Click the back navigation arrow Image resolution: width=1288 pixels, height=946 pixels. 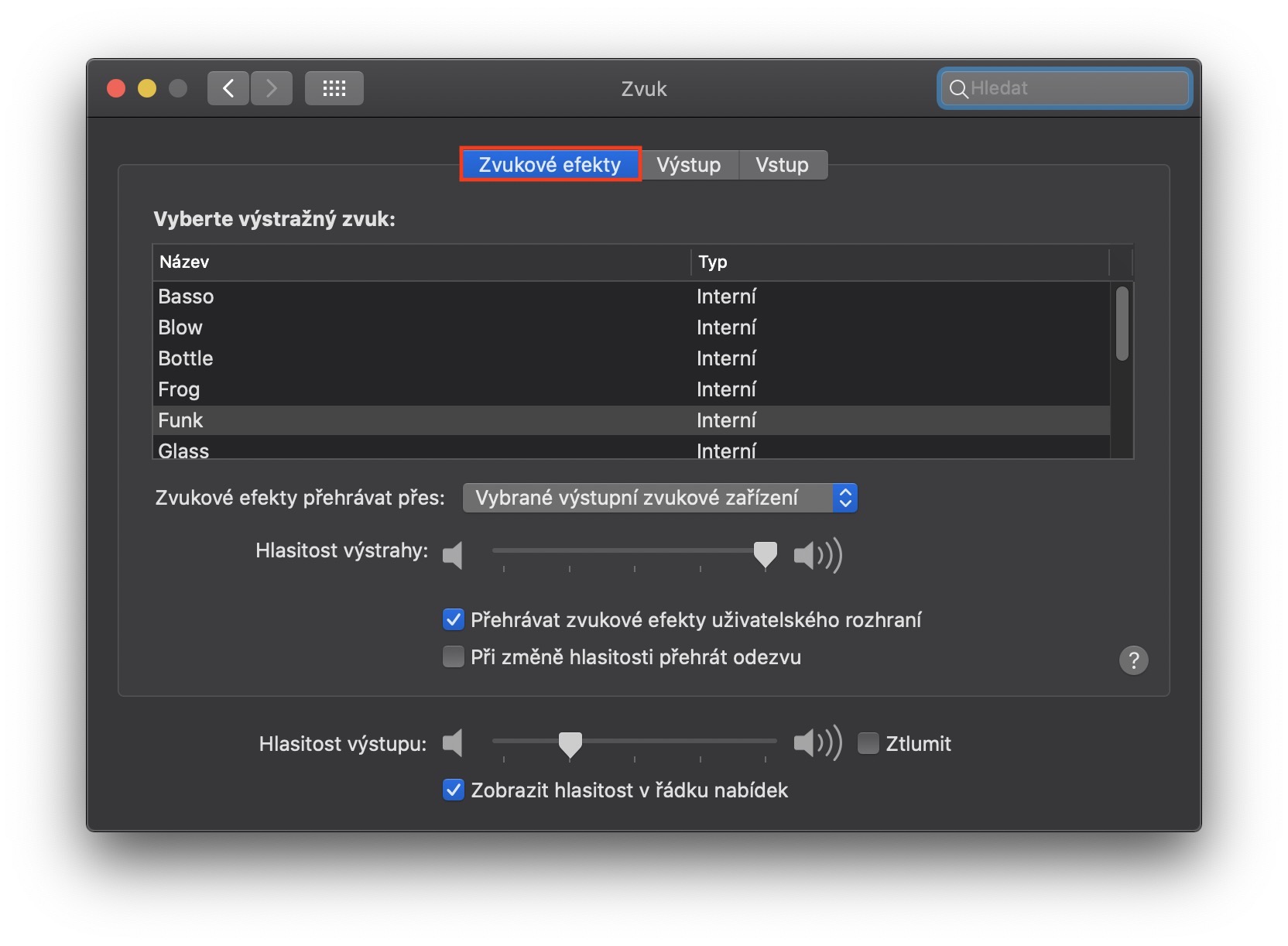228,88
